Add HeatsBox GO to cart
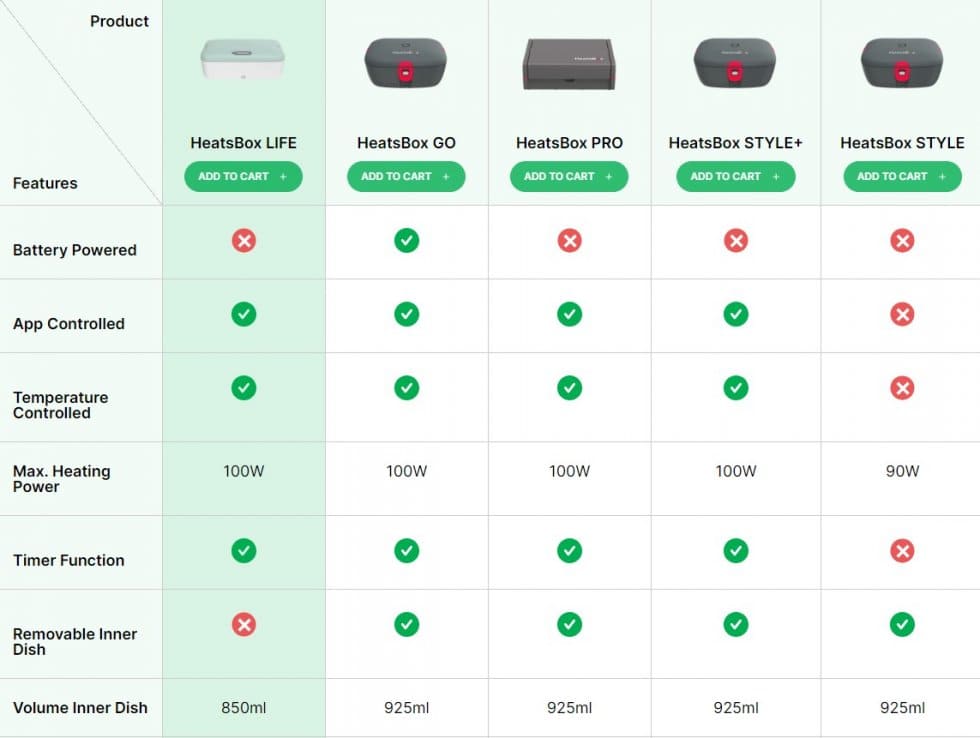 406,177
